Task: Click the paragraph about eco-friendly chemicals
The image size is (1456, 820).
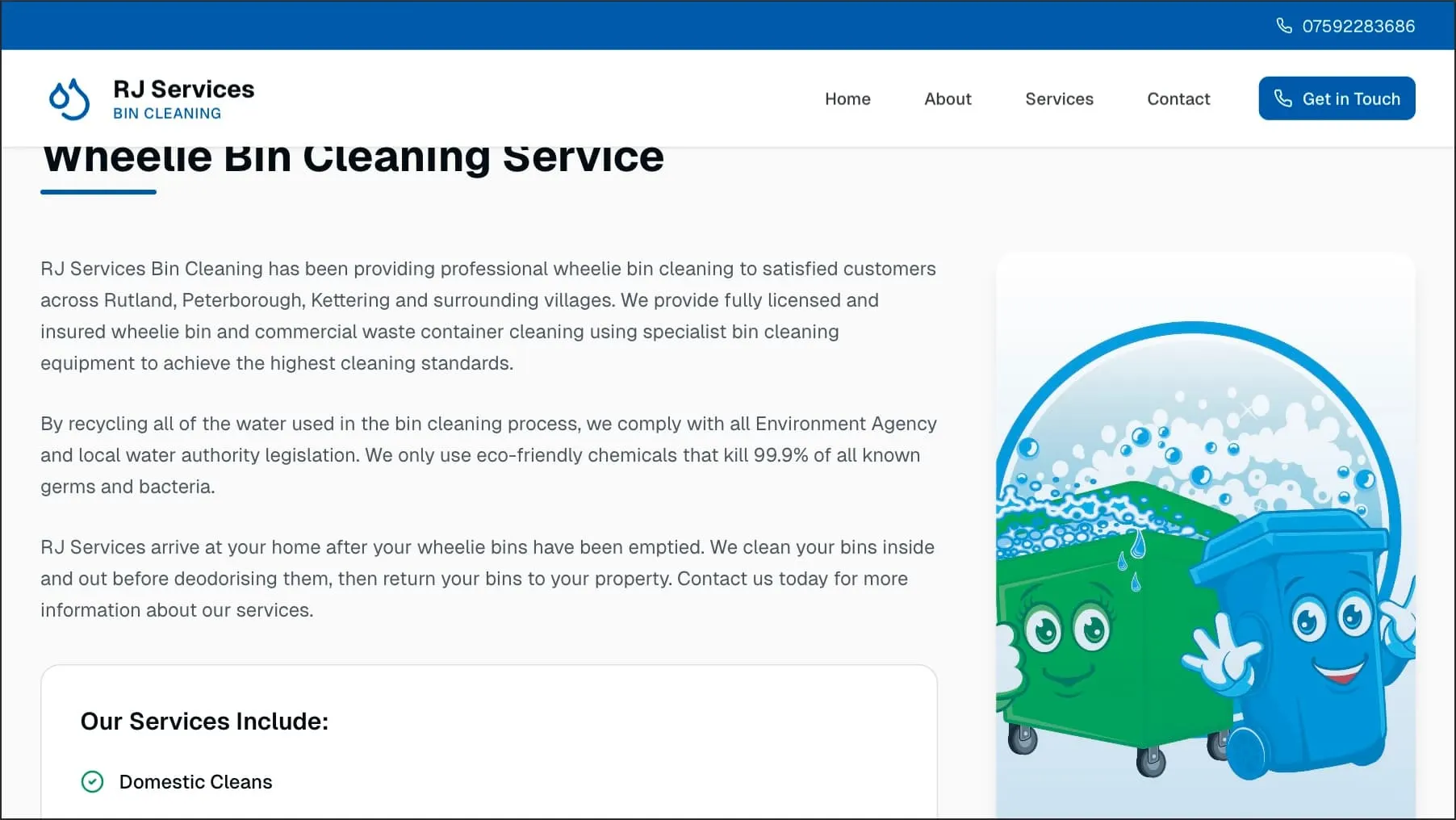Action: [488, 455]
